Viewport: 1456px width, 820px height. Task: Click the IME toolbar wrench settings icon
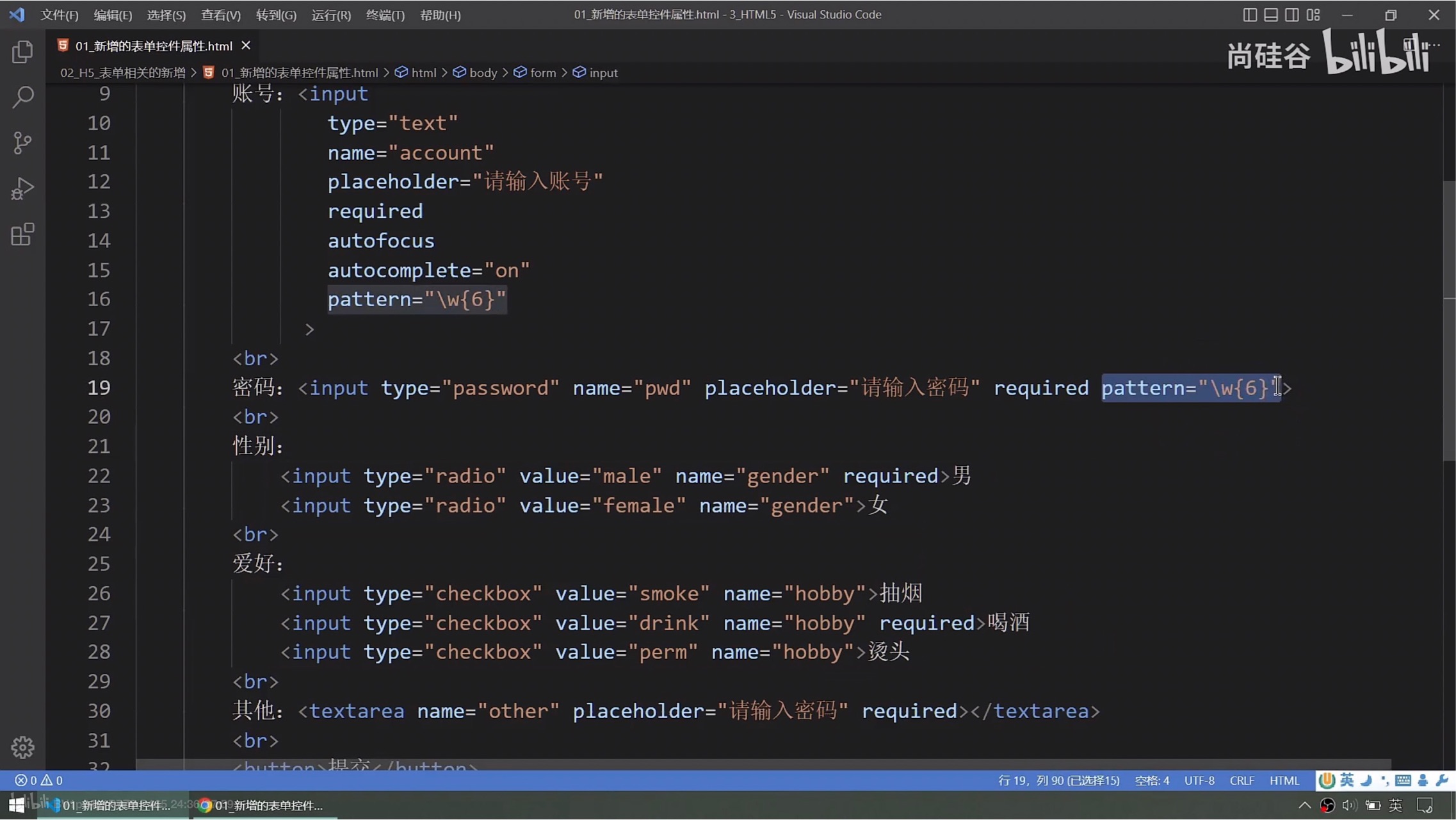(x=1443, y=780)
